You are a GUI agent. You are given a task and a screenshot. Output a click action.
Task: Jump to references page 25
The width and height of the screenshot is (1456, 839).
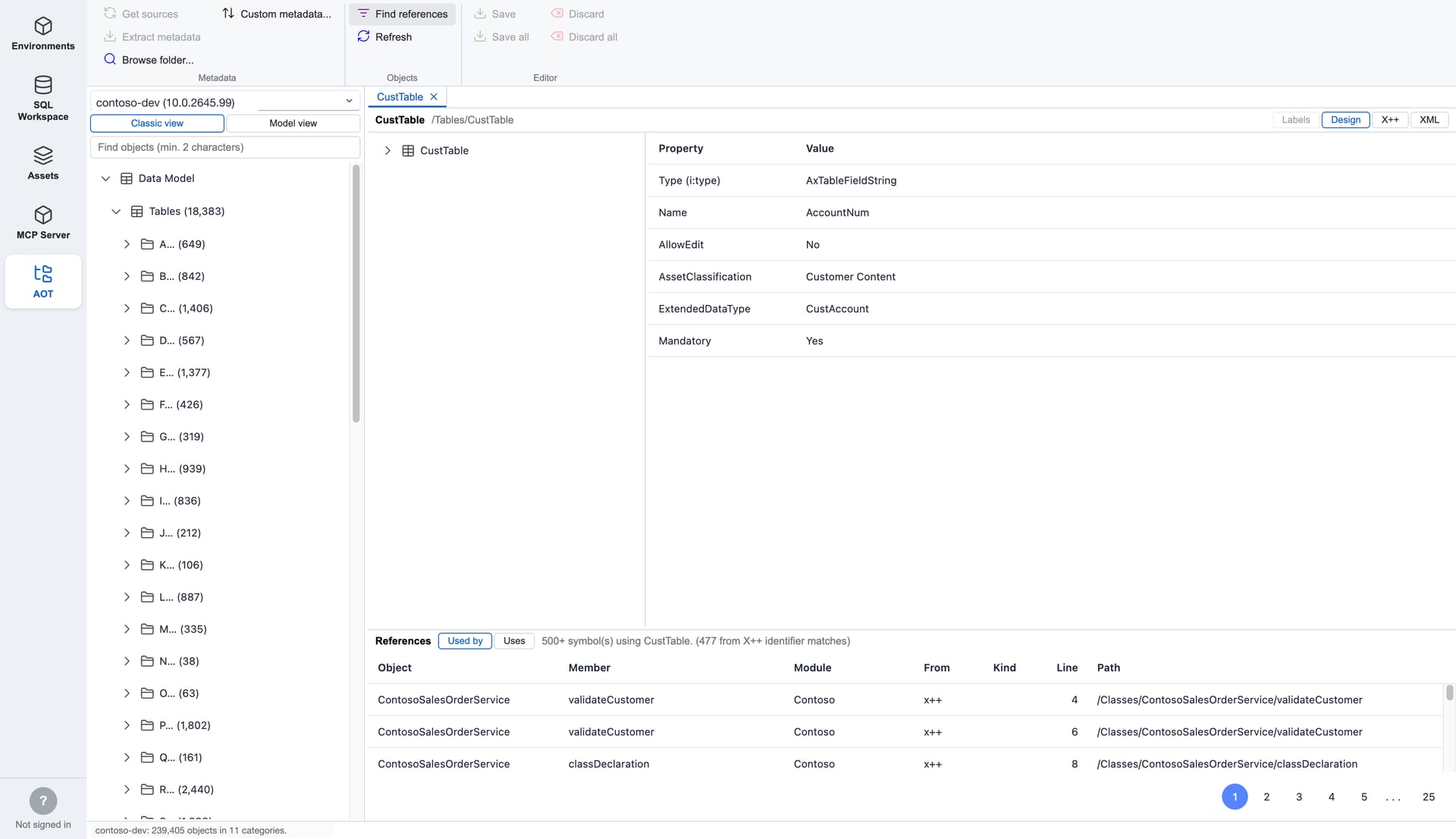1429,797
